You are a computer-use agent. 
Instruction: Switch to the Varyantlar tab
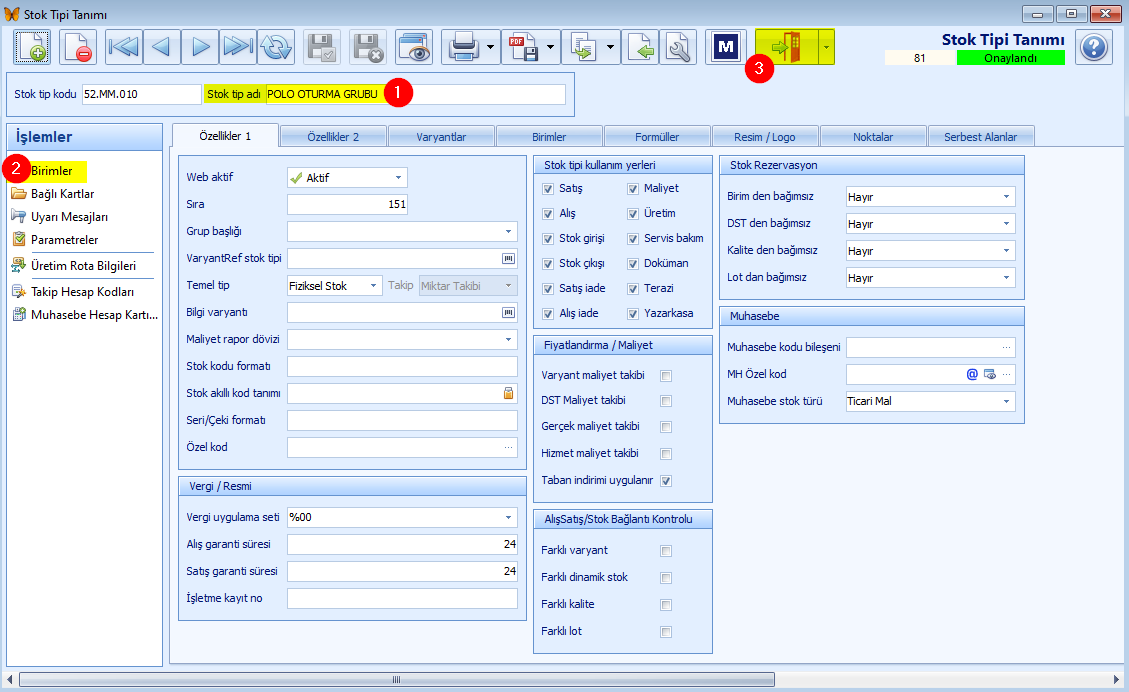441,137
